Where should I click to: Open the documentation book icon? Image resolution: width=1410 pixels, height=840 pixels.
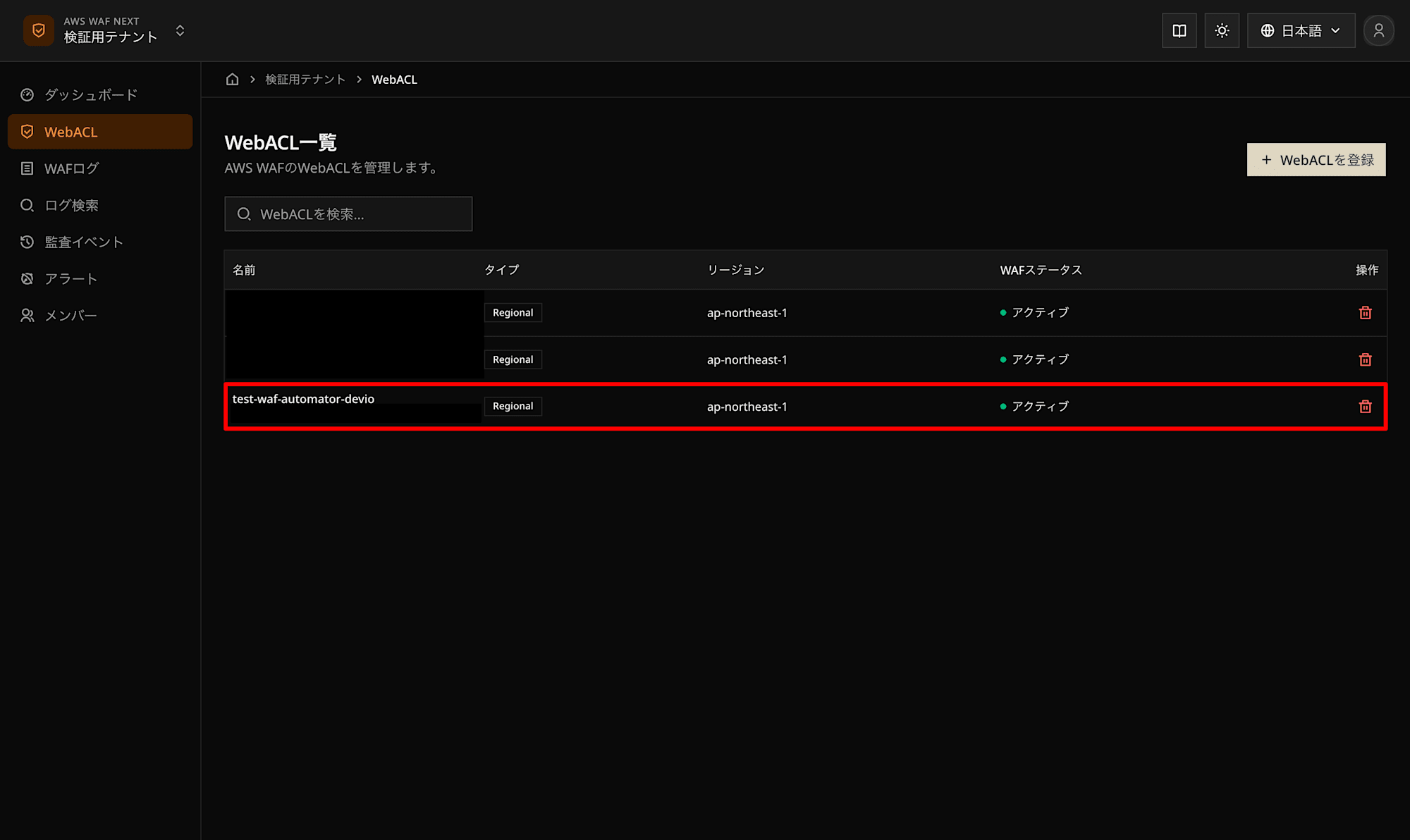pos(1179,30)
